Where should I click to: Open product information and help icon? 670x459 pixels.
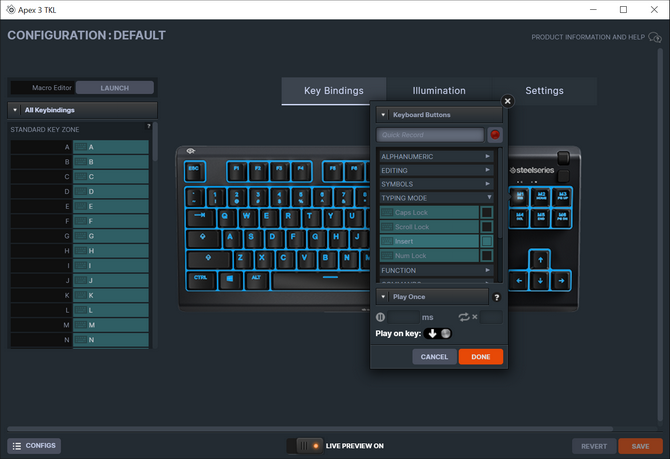pyautogui.click(x=655, y=37)
